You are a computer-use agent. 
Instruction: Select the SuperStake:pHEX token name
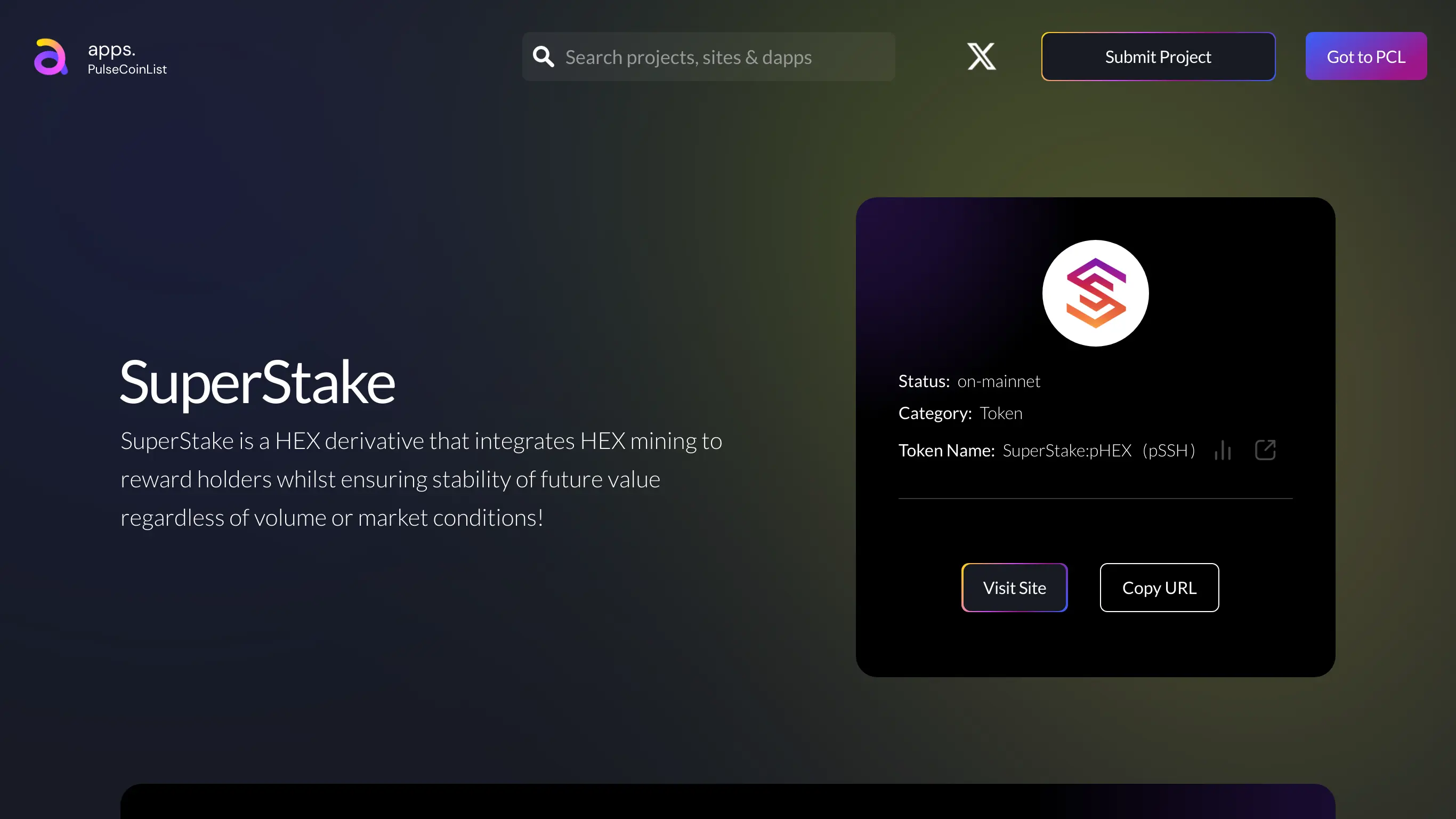[x=1067, y=450]
